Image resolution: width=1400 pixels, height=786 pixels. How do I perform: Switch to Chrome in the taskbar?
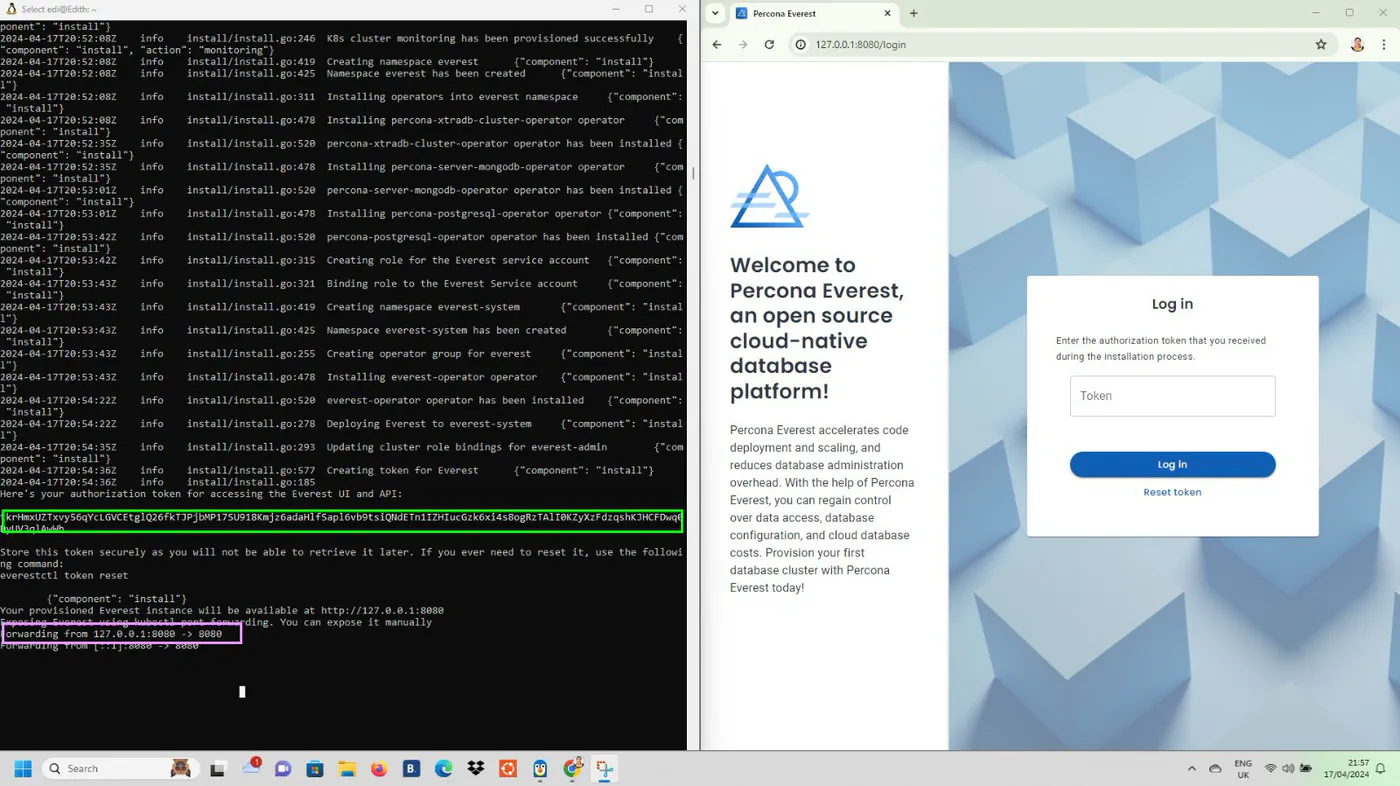(x=573, y=768)
